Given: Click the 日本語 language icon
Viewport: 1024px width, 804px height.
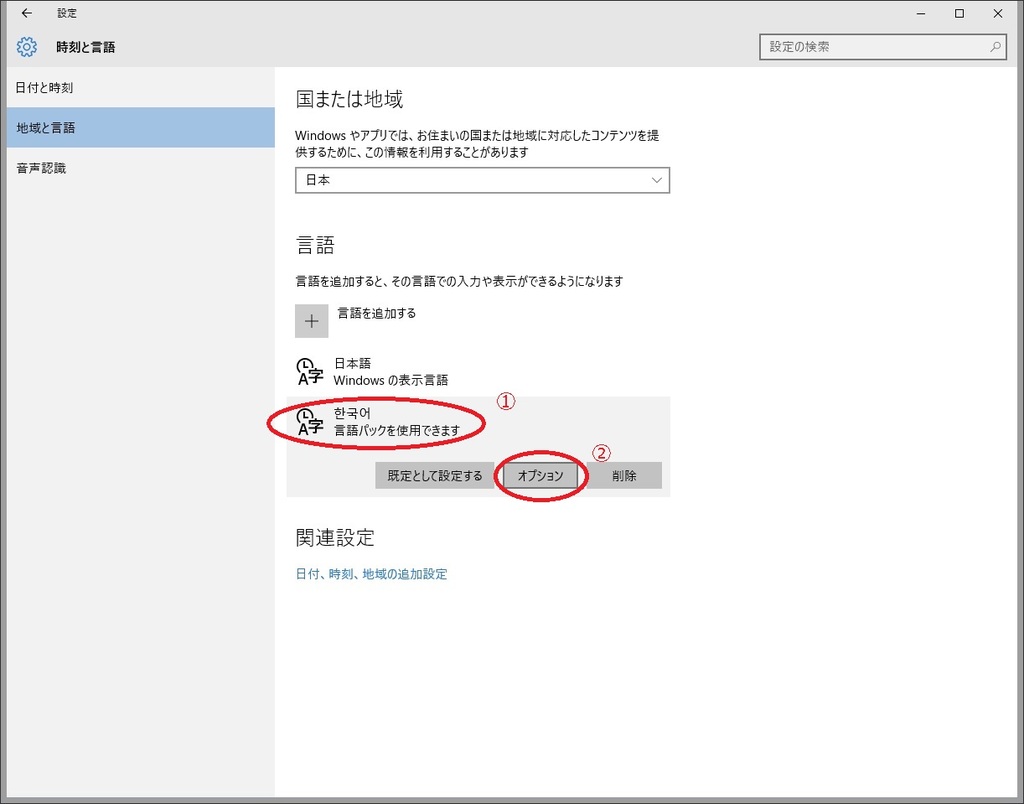Looking at the screenshot, I should coord(310,372).
